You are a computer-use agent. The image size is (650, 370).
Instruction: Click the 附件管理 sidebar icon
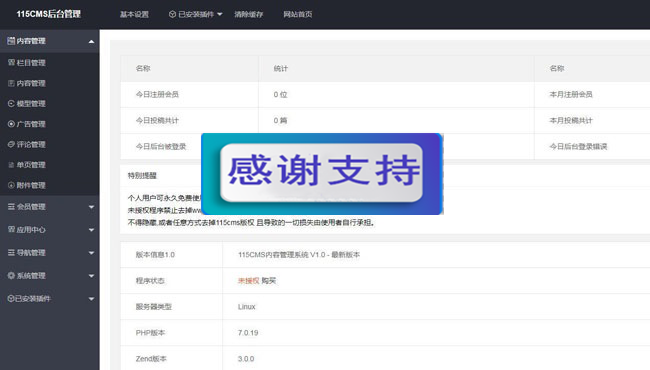(x=12, y=185)
